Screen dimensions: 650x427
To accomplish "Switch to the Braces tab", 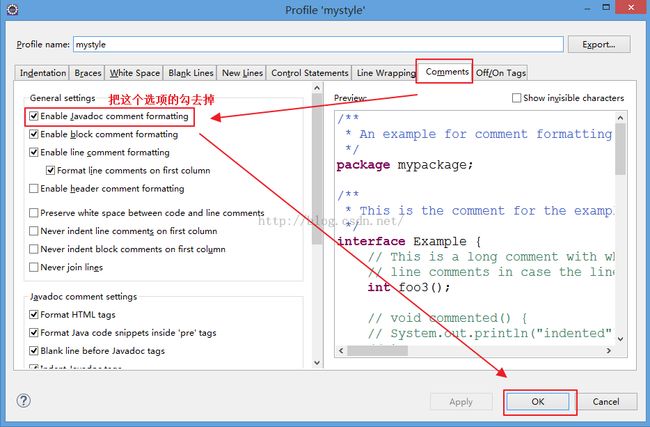I will (x=87, y=73).
